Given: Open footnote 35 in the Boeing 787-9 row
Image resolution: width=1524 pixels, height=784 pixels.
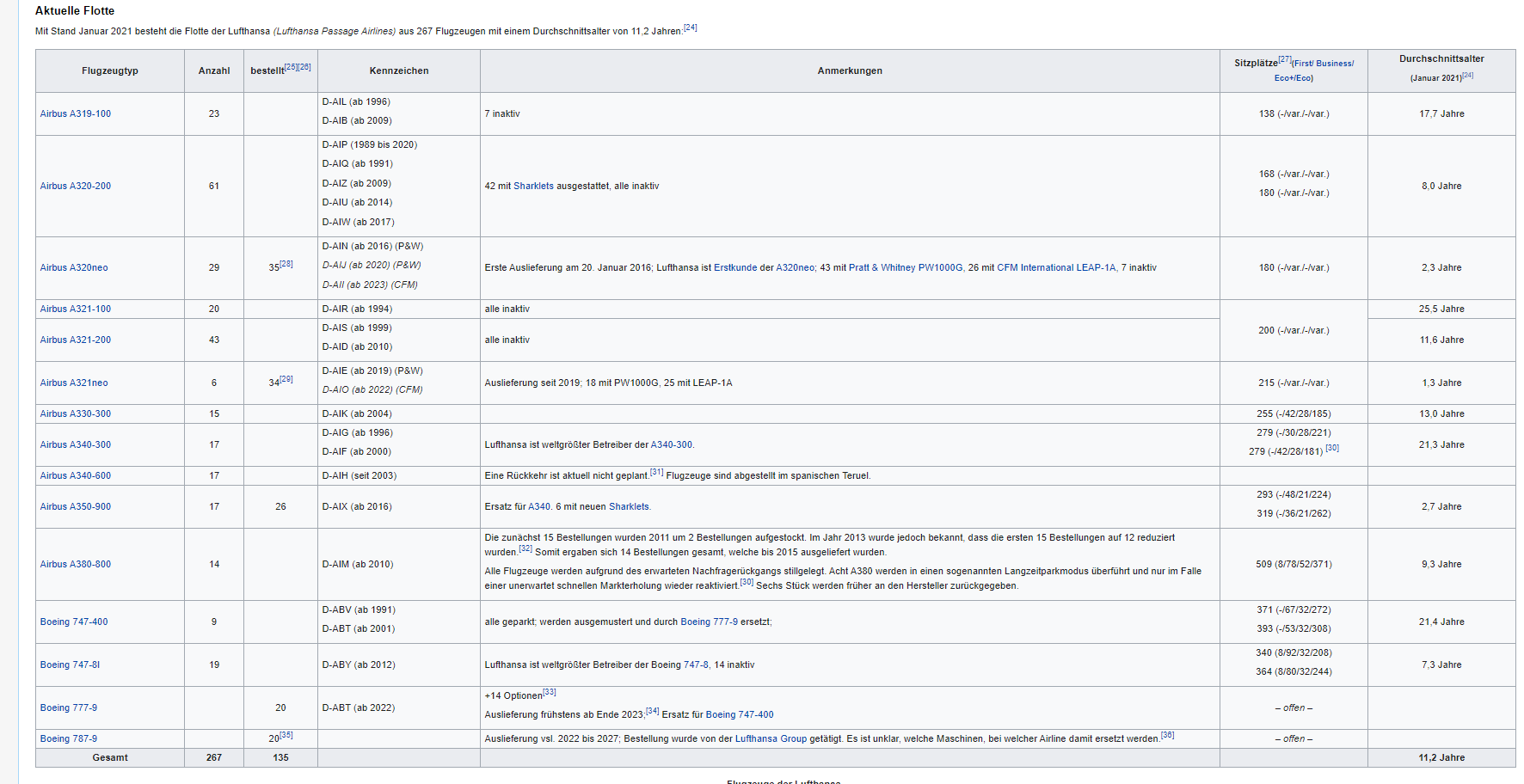Looking at the screenshot, I should coord(286,735).
